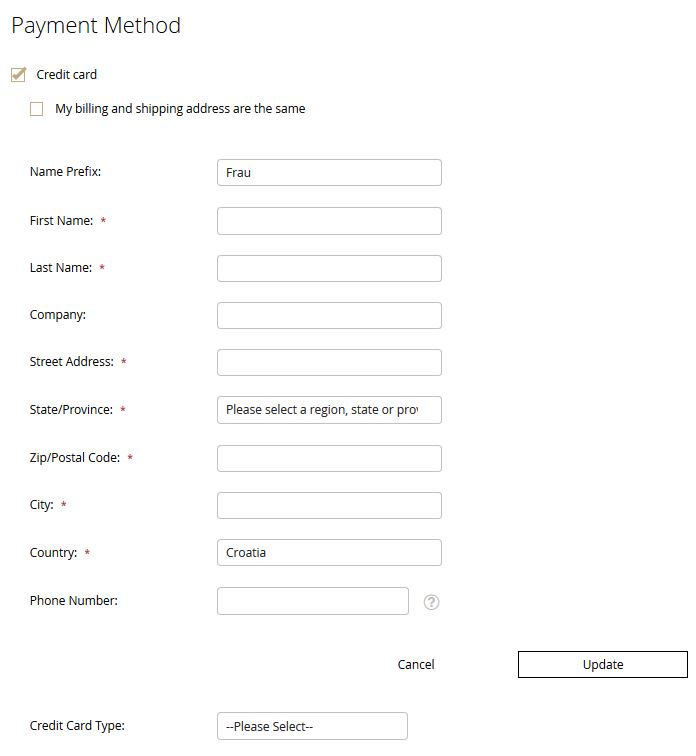The width and height of the screenshot is (696, 756).
Task: Click the Update button
Action: (603, 665)
